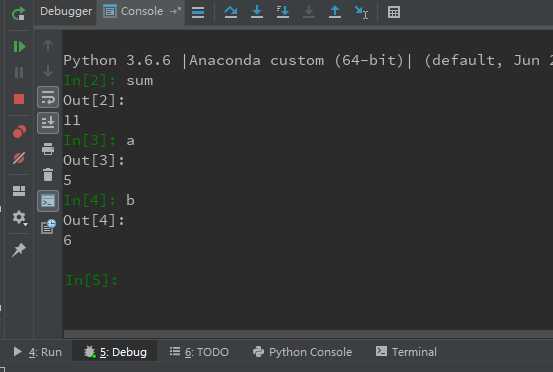Click Run to Cursor icon

tap(361, 12)
